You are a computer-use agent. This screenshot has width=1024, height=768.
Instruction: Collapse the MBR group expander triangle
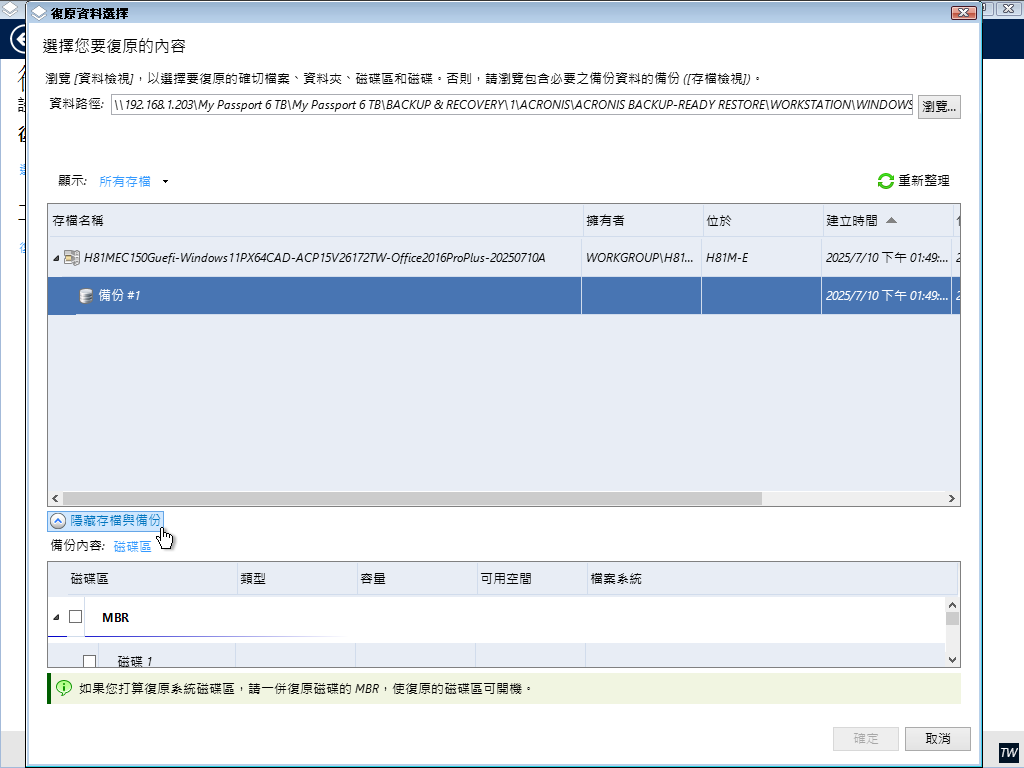pos(56,618)
